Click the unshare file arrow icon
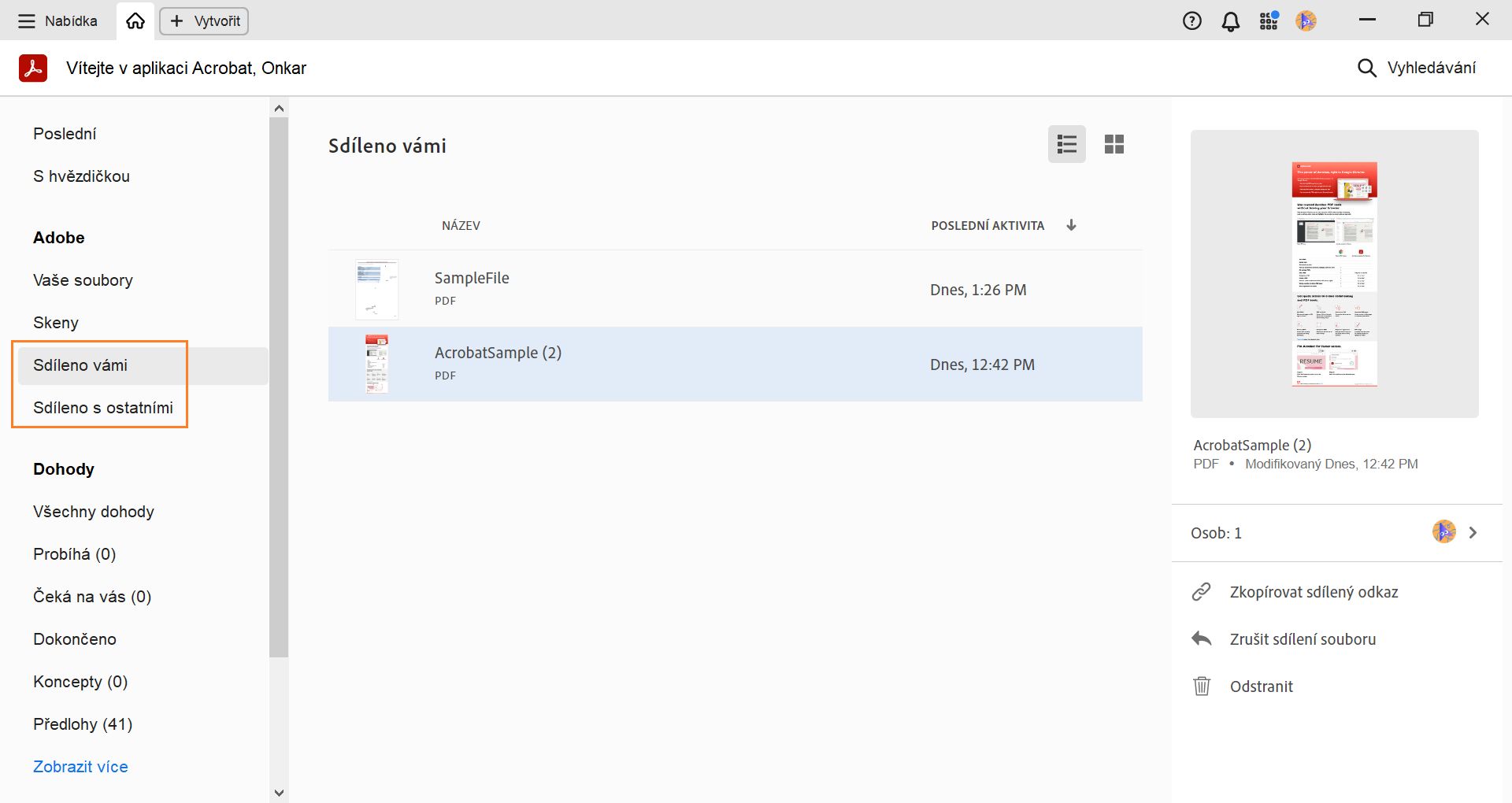1512x803 pixels. pos(1201,638)
